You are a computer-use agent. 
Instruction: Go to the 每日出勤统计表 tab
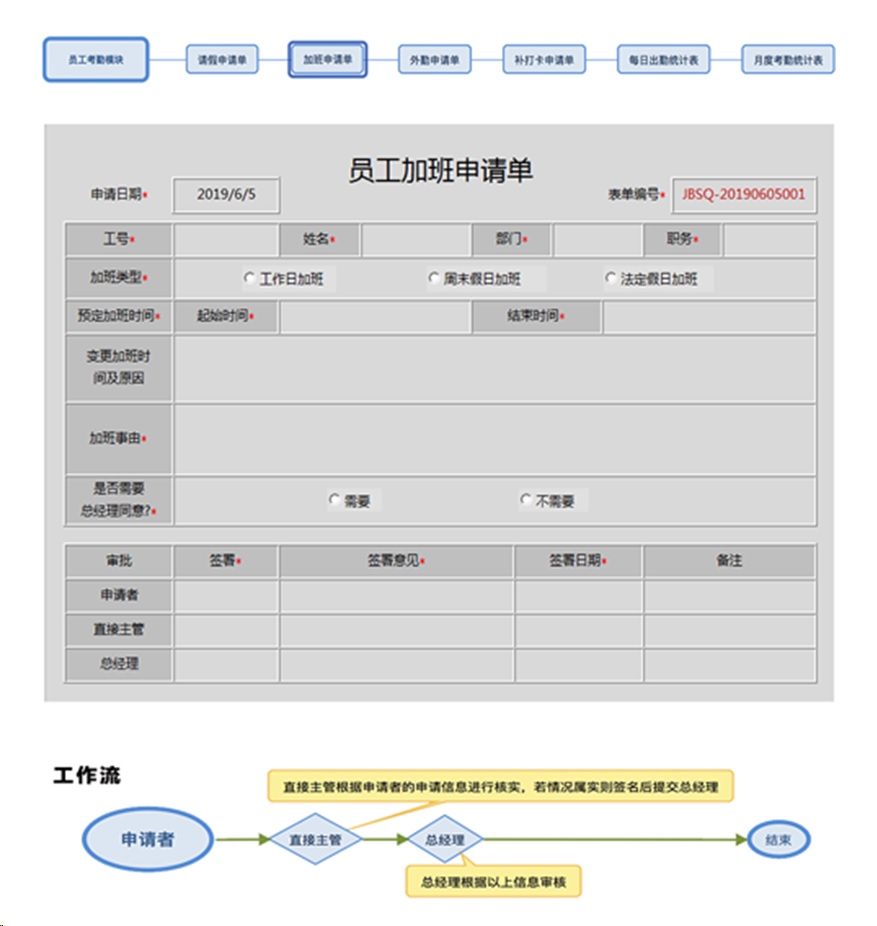663,60
